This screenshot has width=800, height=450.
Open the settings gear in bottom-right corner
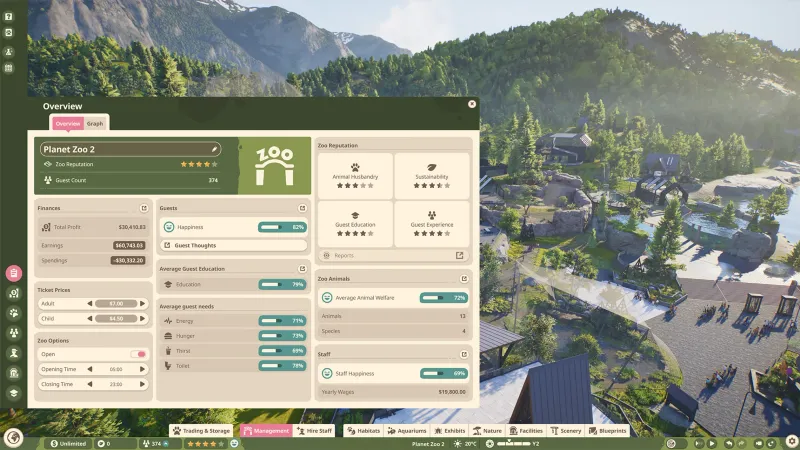click(792, 440)
